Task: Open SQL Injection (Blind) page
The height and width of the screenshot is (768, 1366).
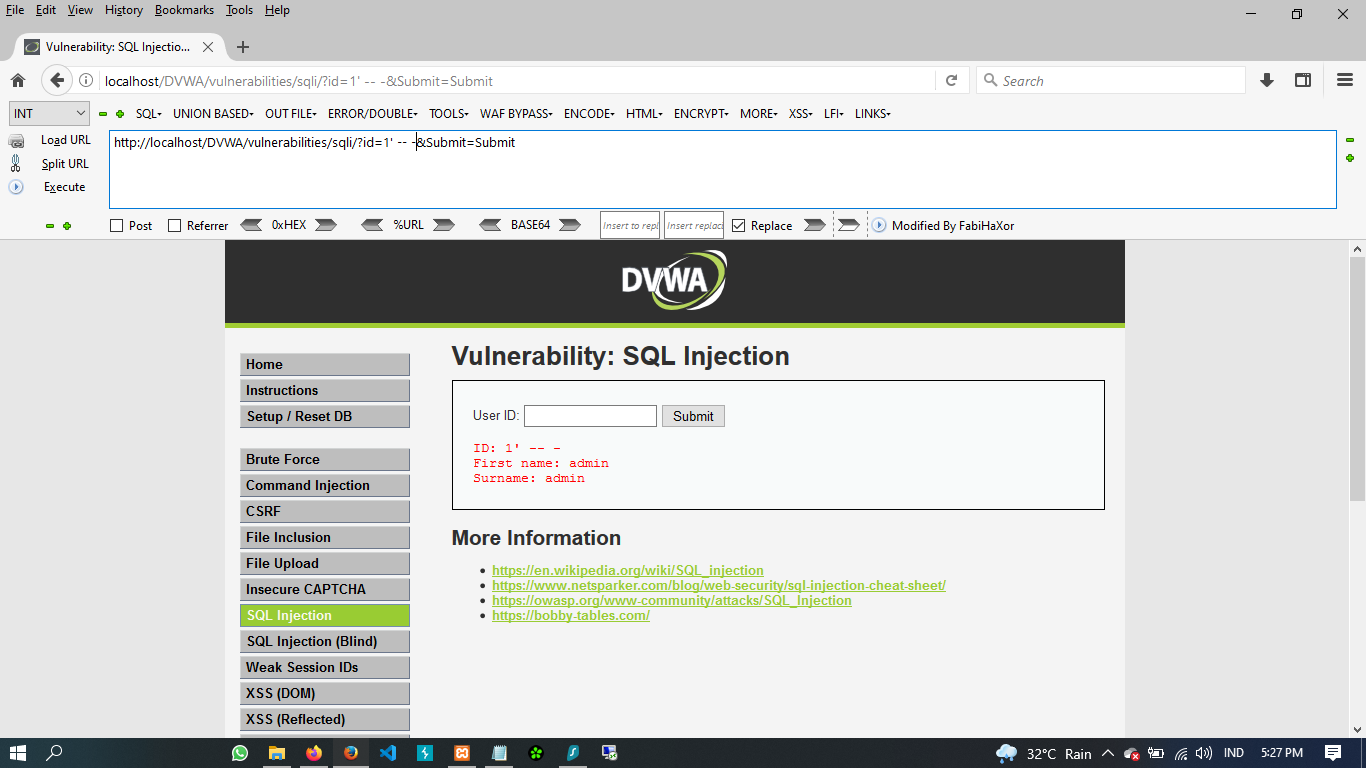Action: pos(325,642)
